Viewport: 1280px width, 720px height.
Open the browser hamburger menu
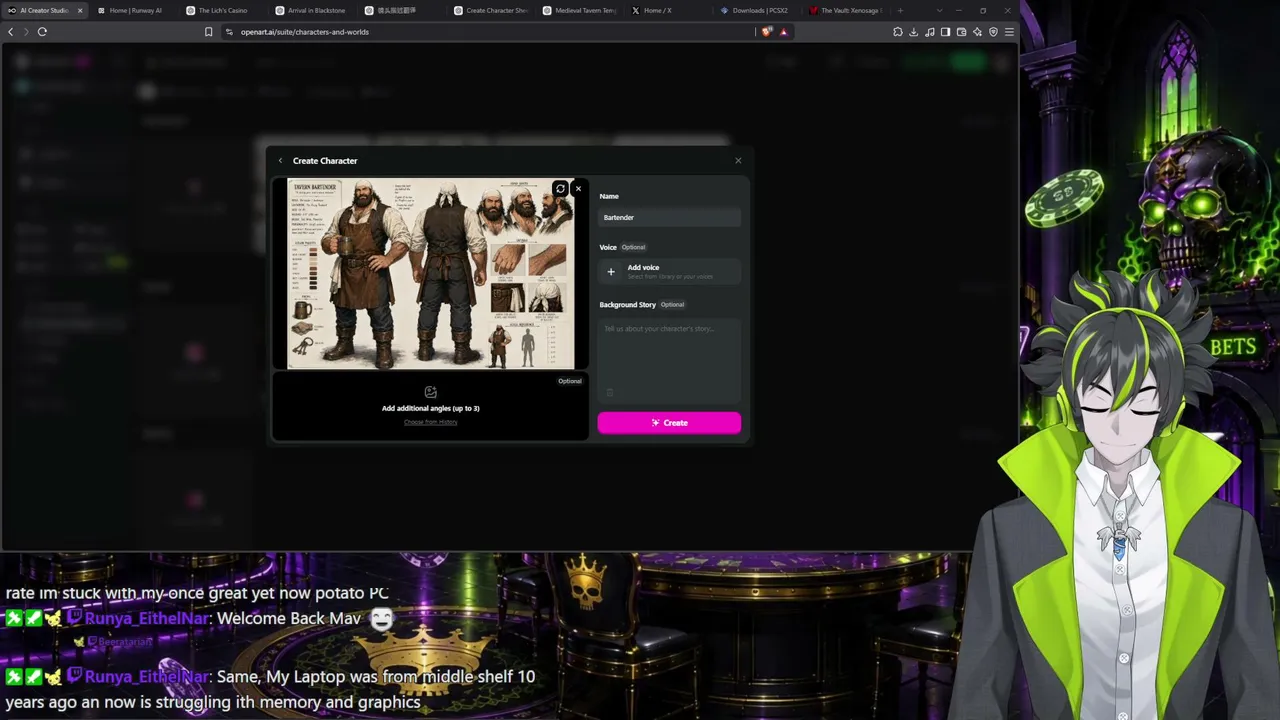point(1009,32)
